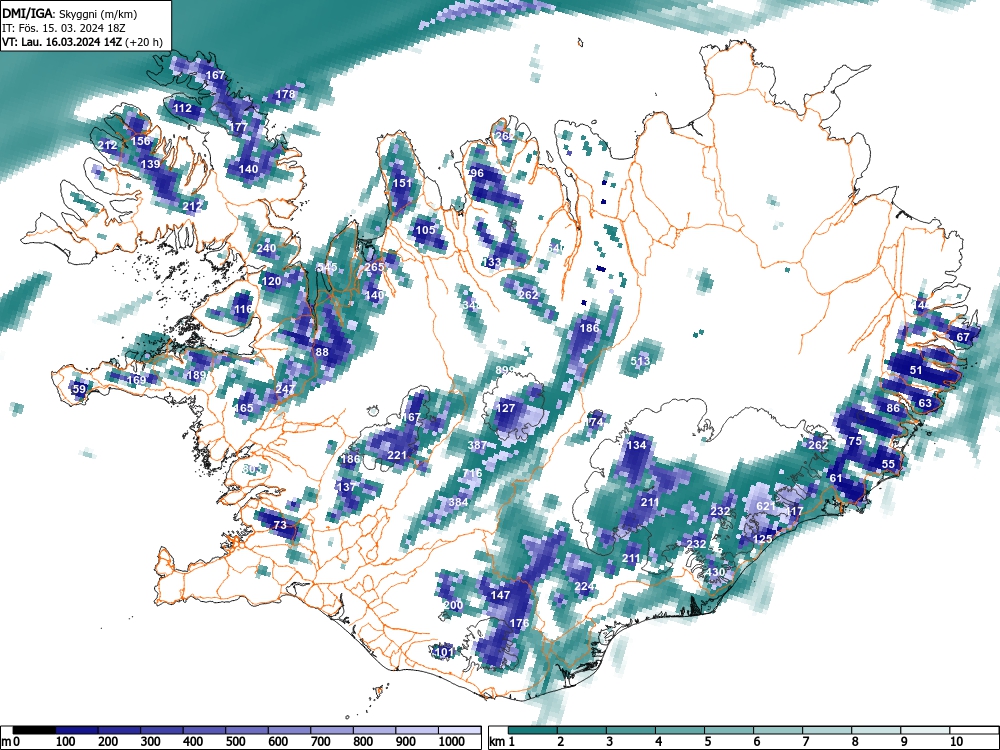Click the visibility value 151 on the map
This screenshot has height=750, width=1000.
tap(402, 182)
